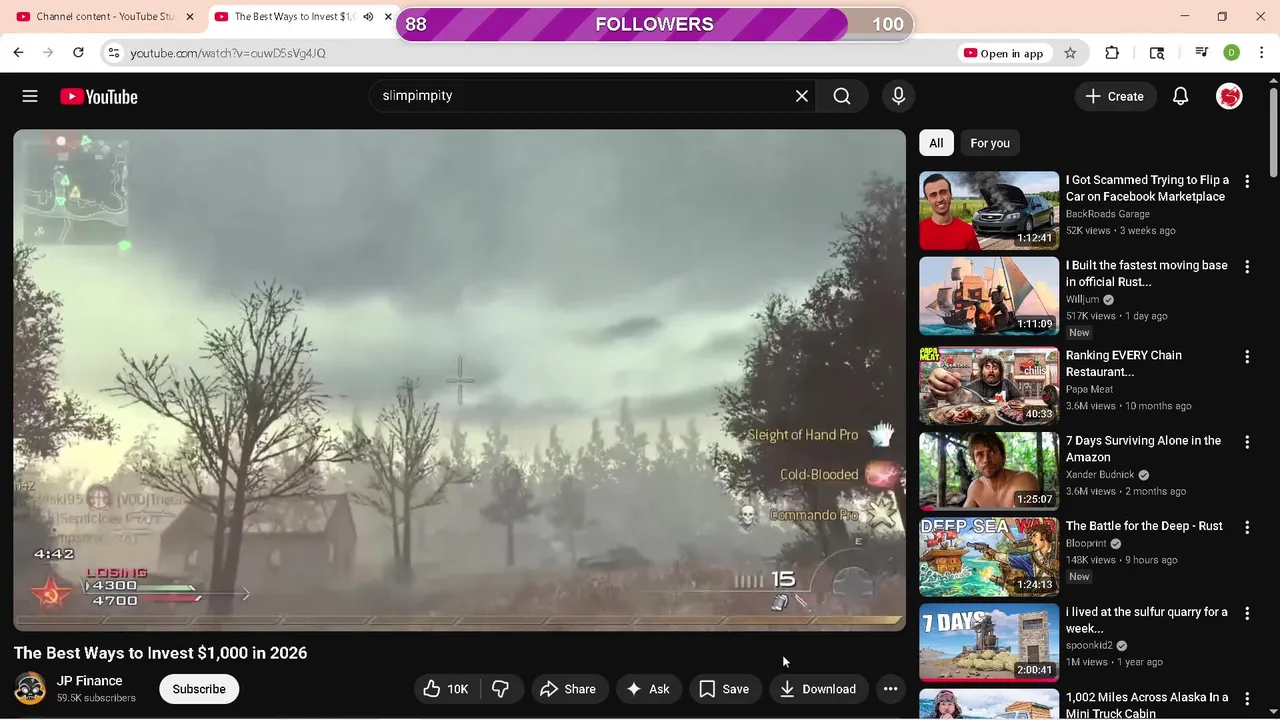Open Battle for the Deep thumbnail
This screenshot has height=720, width=1280.
tap(989, 557)
